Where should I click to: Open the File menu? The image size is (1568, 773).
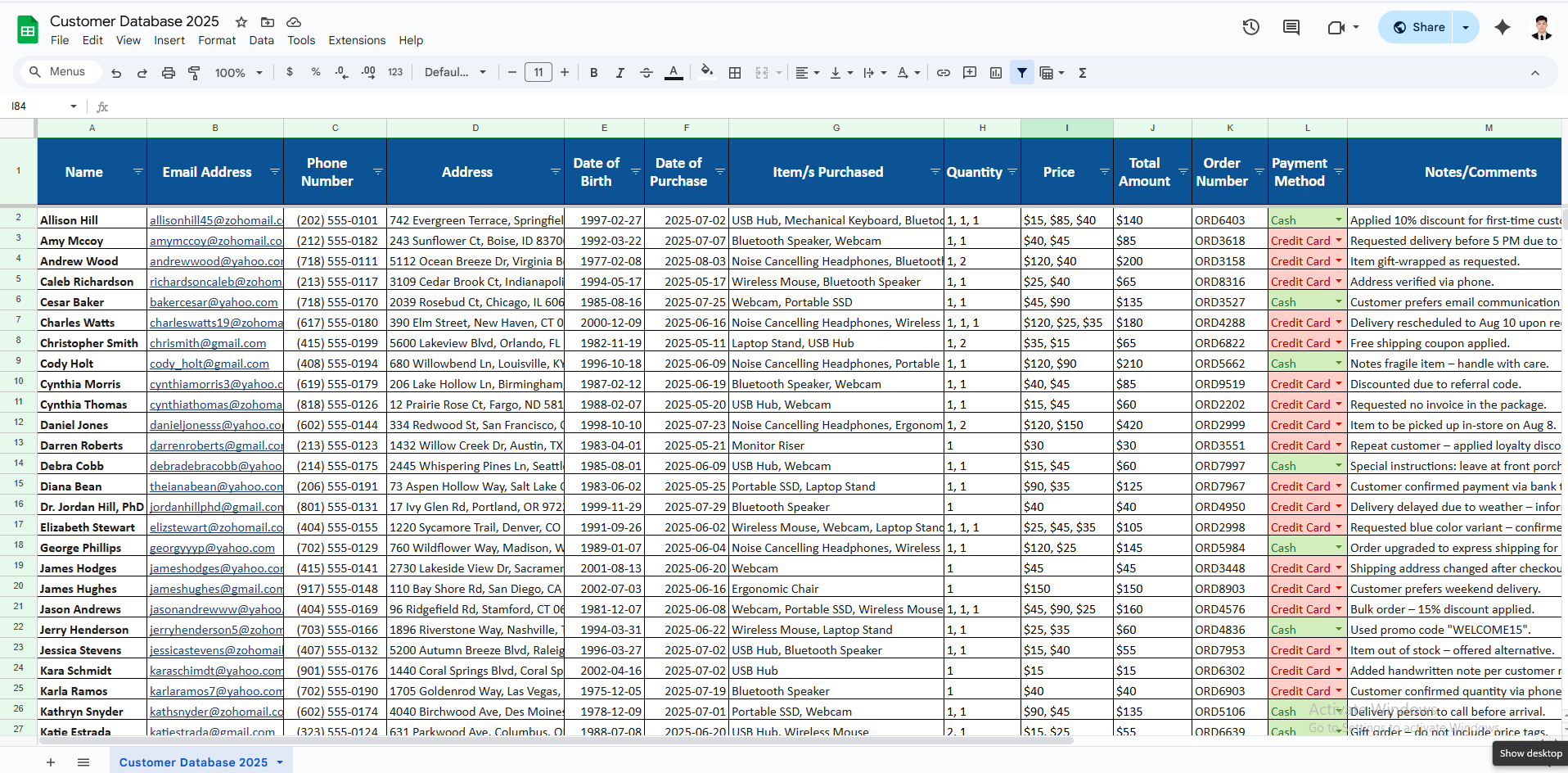(x=60, y=40)
